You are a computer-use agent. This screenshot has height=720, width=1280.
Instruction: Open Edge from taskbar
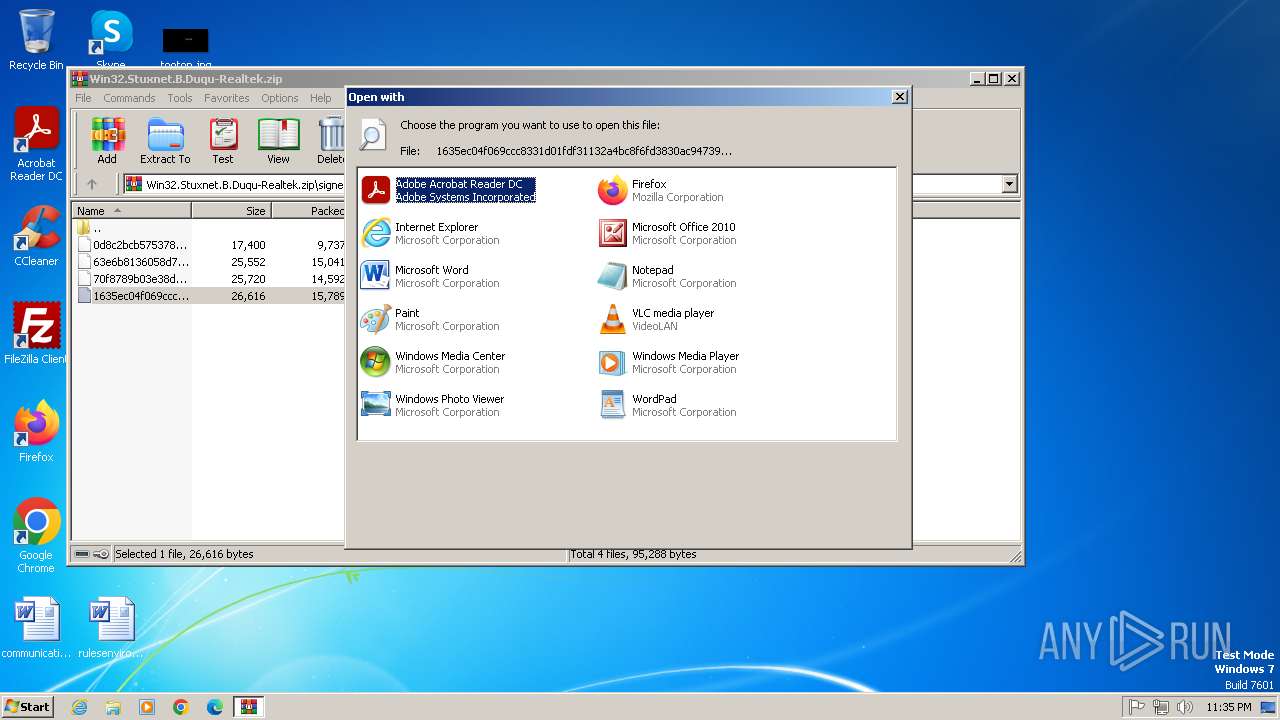(215, 707)
